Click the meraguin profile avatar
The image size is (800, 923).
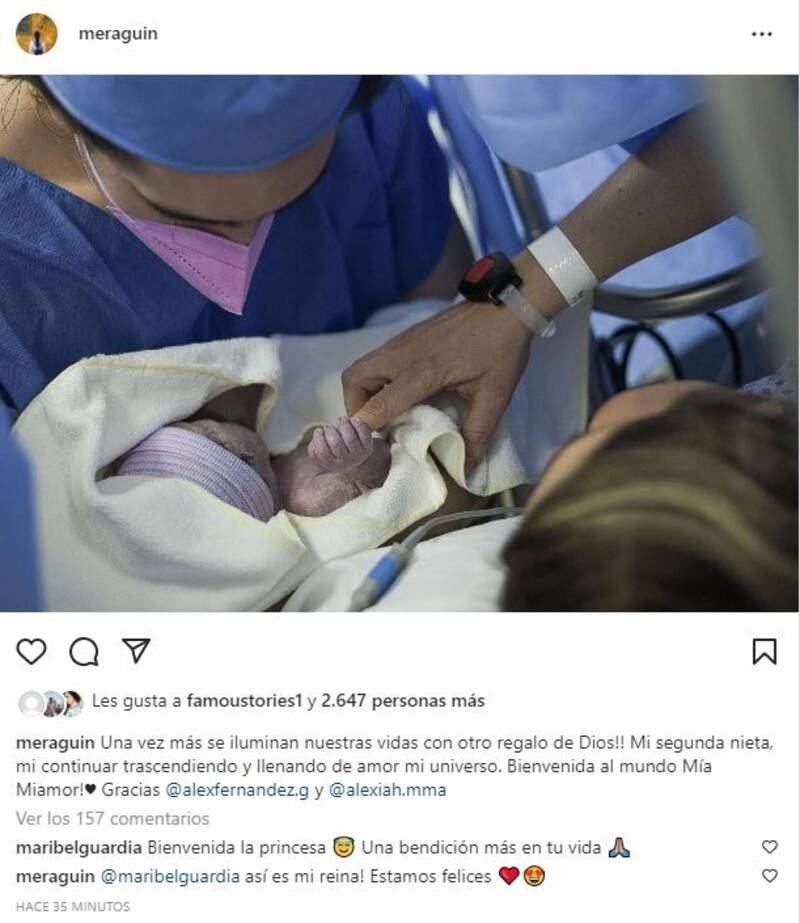36,34
